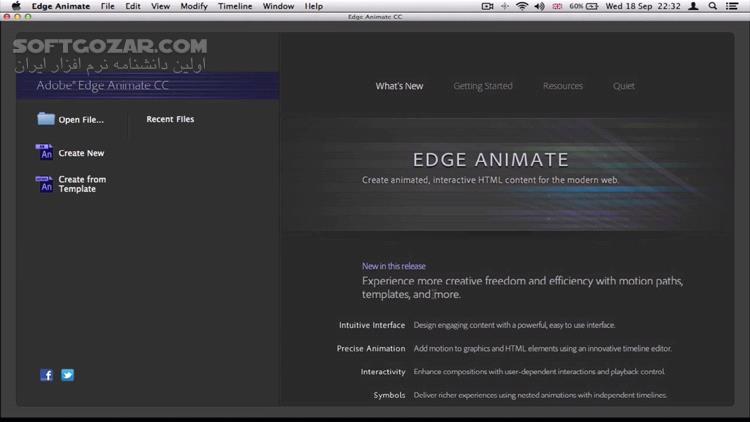
Task: Open the Notification Center list icon
Action: click(732, 6)
